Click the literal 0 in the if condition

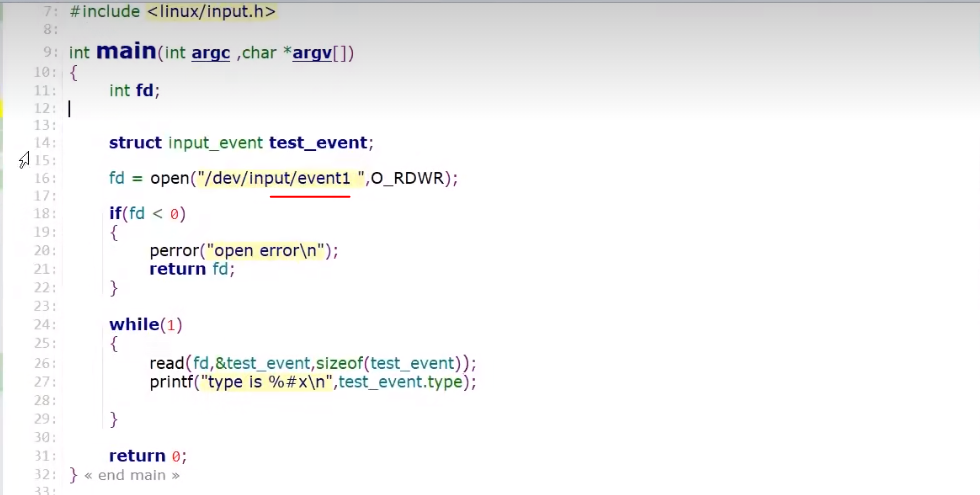click(x=174, y=214)
